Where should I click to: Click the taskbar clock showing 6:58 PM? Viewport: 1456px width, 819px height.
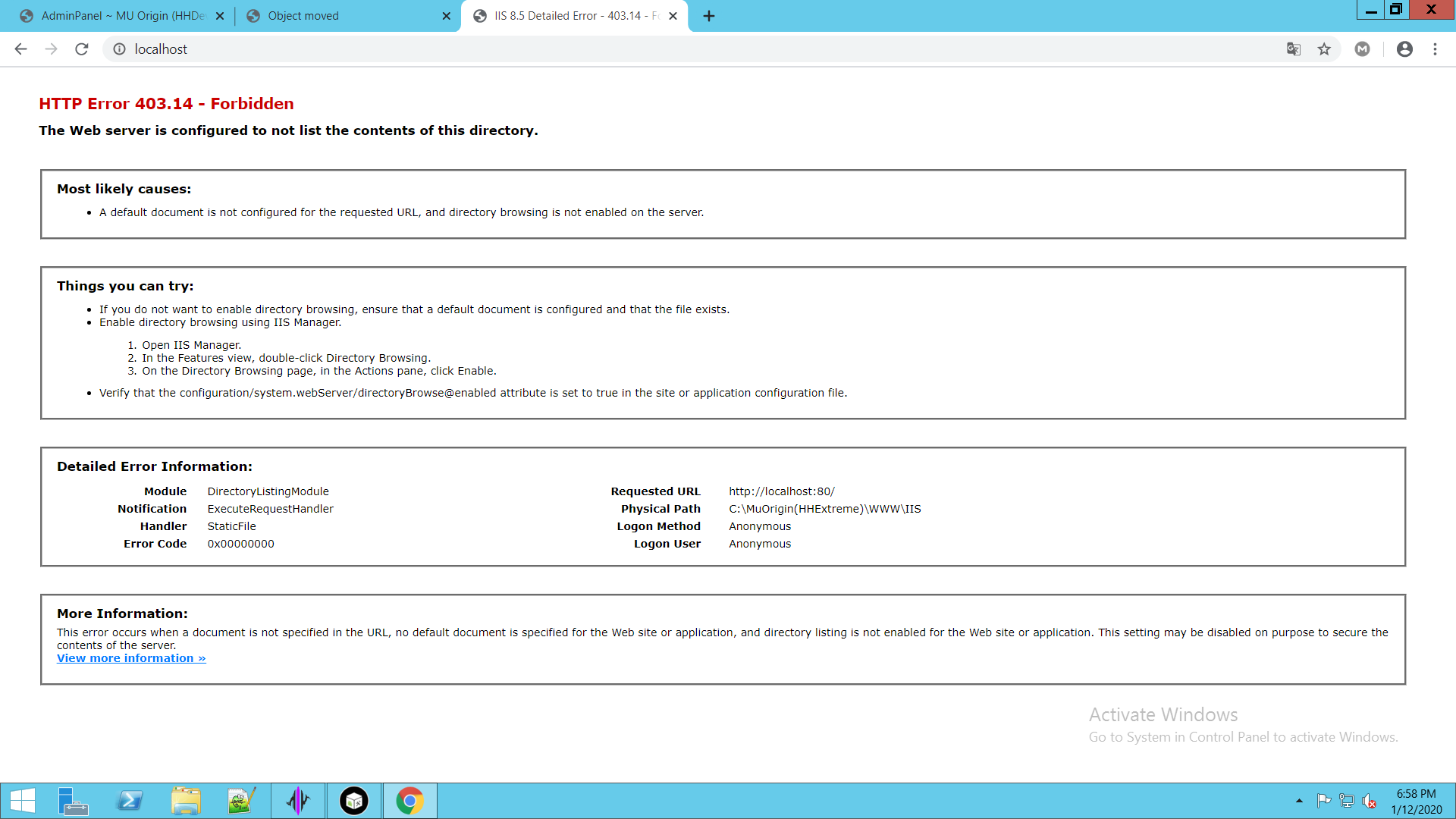pos(1416,802)
